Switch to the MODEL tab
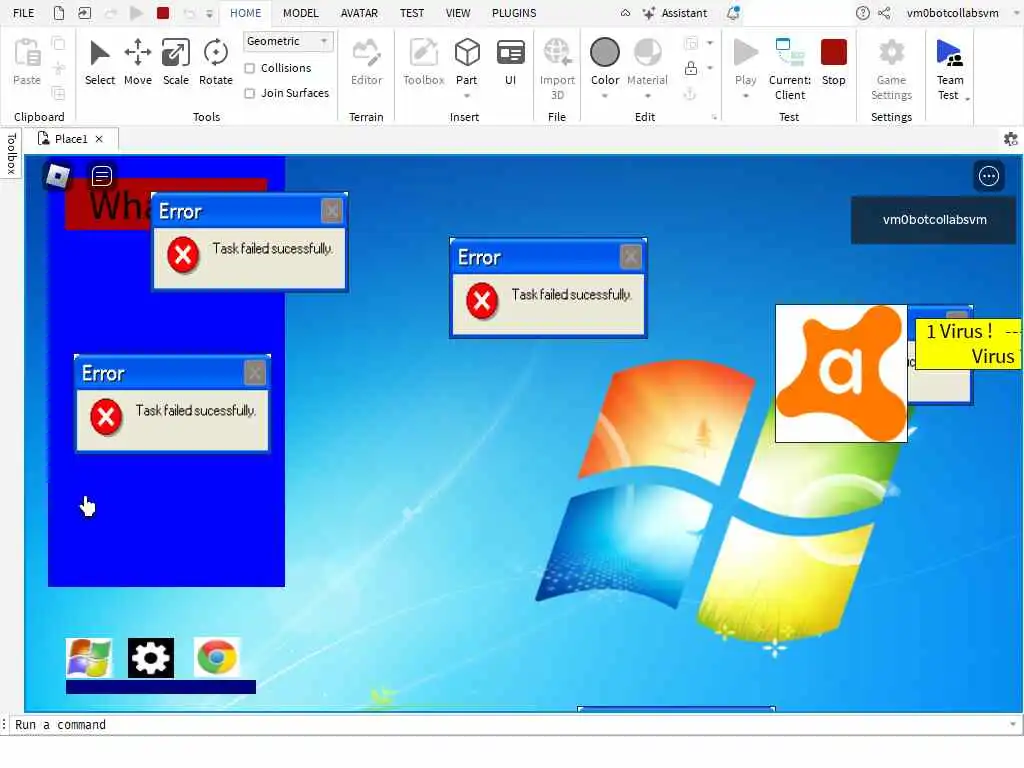 click(x=300, y=13)
